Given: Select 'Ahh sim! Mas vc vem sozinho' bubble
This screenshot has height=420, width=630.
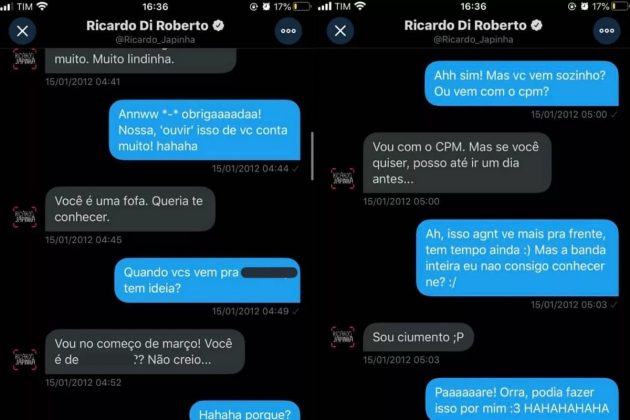Looking at the screenshot, I should click(x=522, y=84).
